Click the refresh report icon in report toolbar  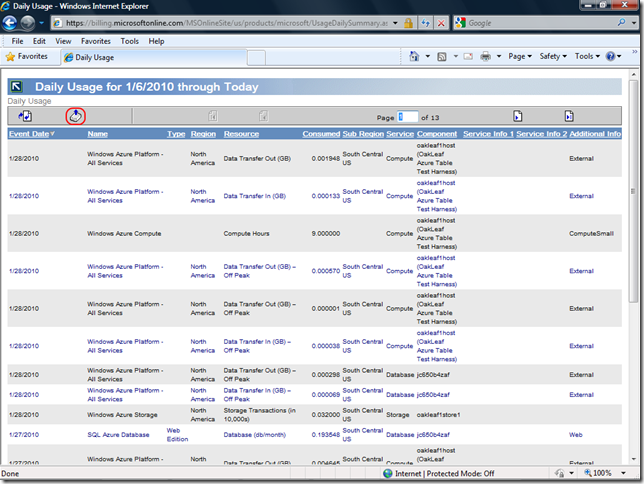pos(25,116)
